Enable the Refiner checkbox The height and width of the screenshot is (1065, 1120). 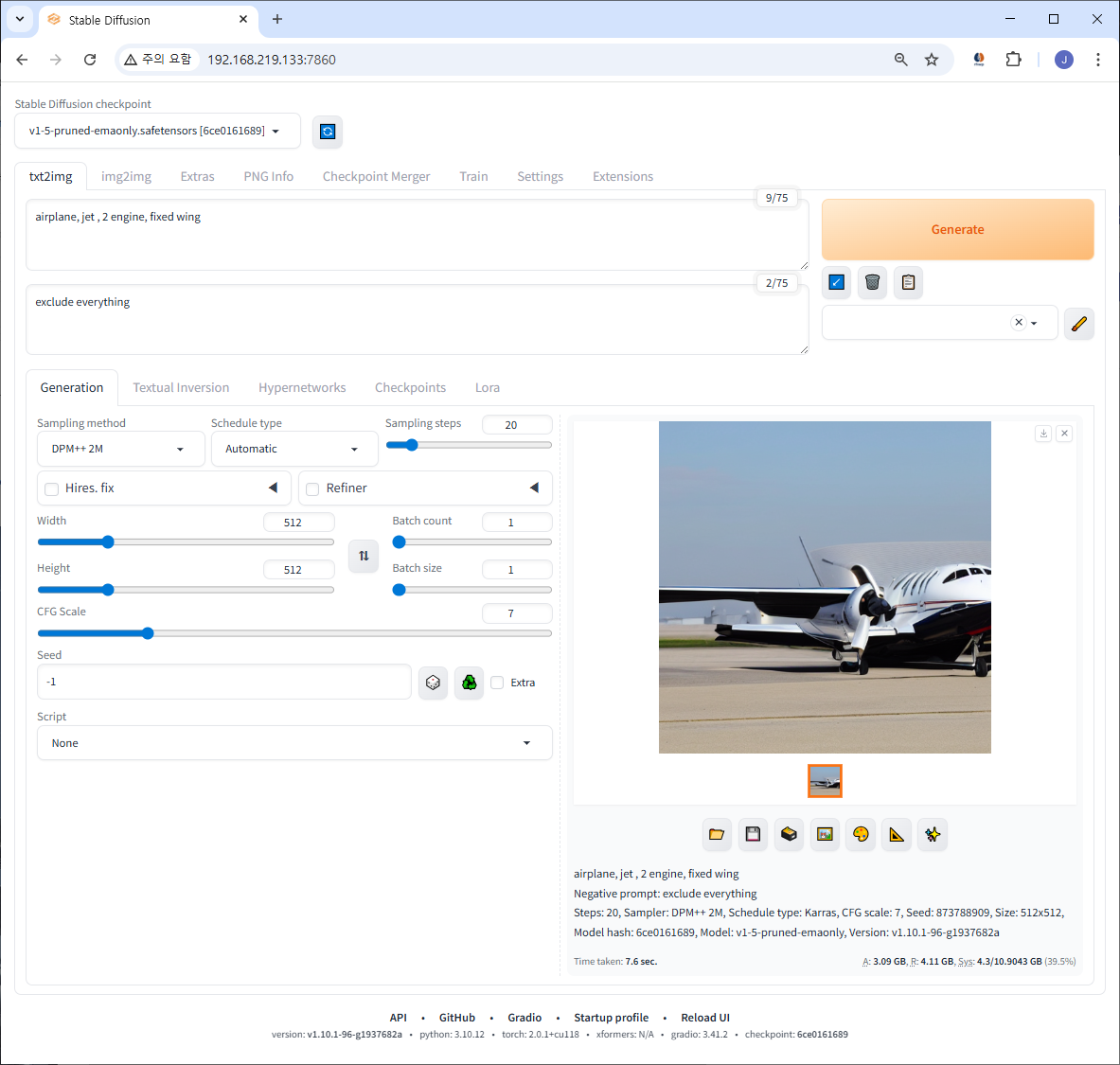pyautogui.click(x=312, y=489)
